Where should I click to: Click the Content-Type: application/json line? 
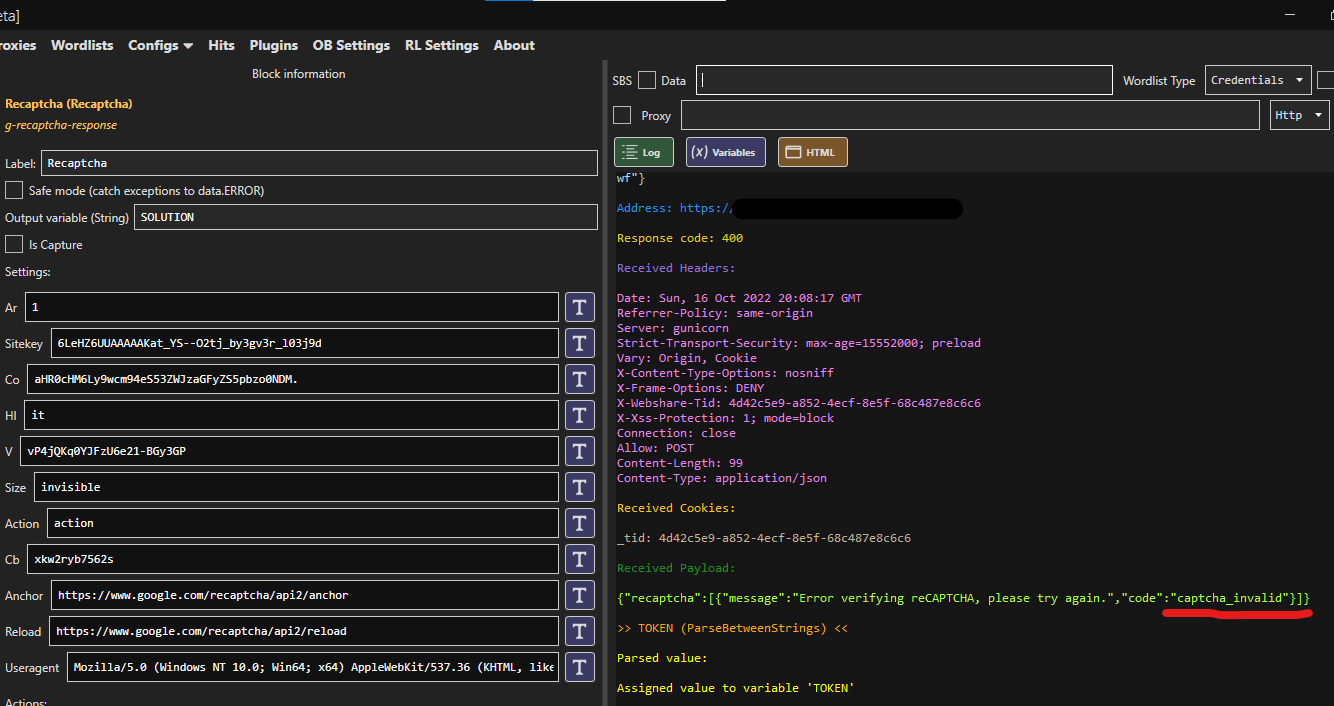pos(722,478)
